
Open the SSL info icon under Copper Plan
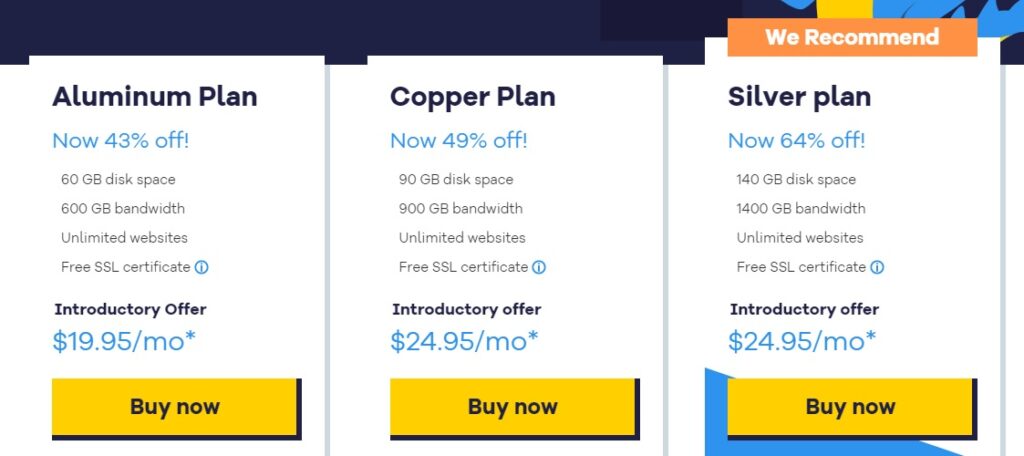539,267
